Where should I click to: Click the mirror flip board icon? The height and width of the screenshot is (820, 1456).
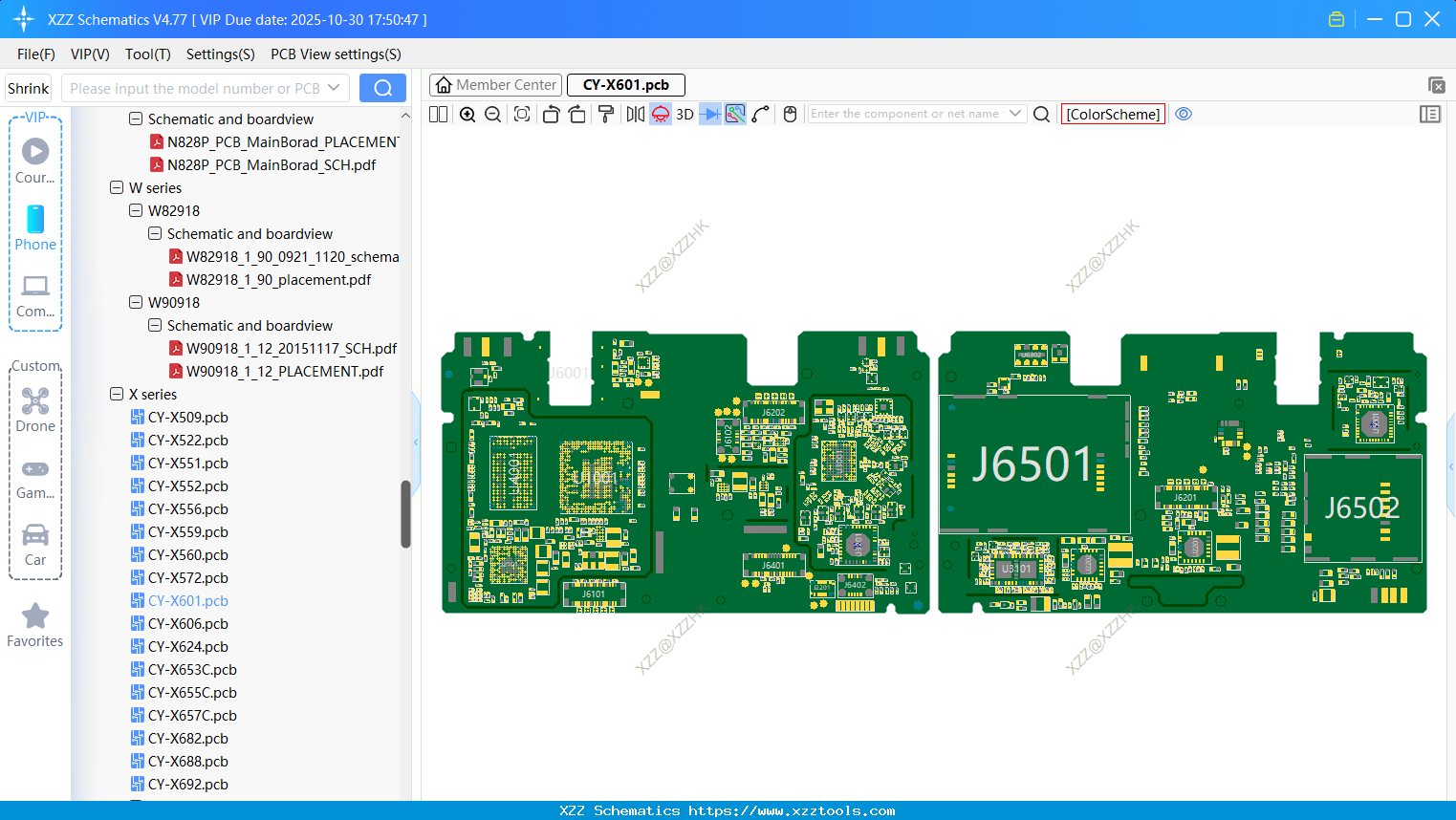click(635, 115)
